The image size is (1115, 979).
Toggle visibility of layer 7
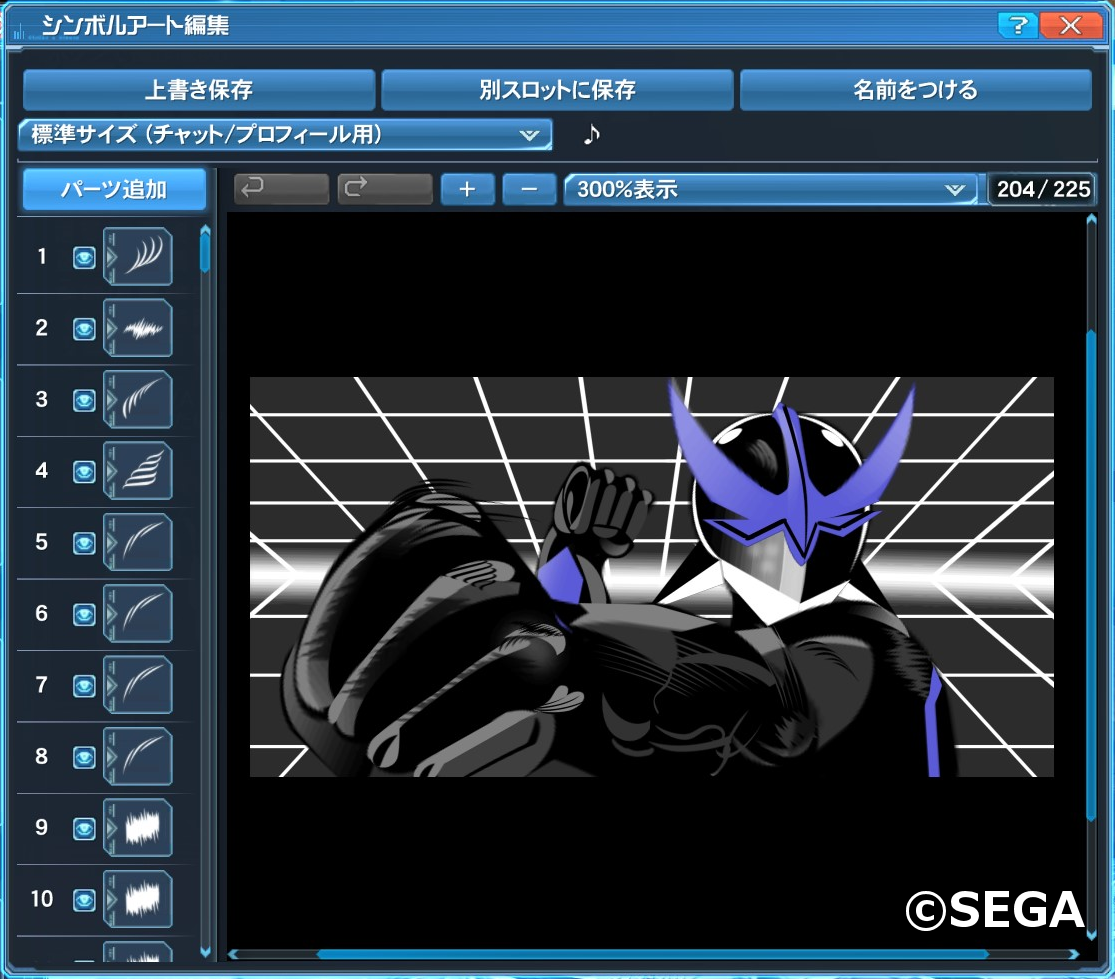[x=84, y=686]
